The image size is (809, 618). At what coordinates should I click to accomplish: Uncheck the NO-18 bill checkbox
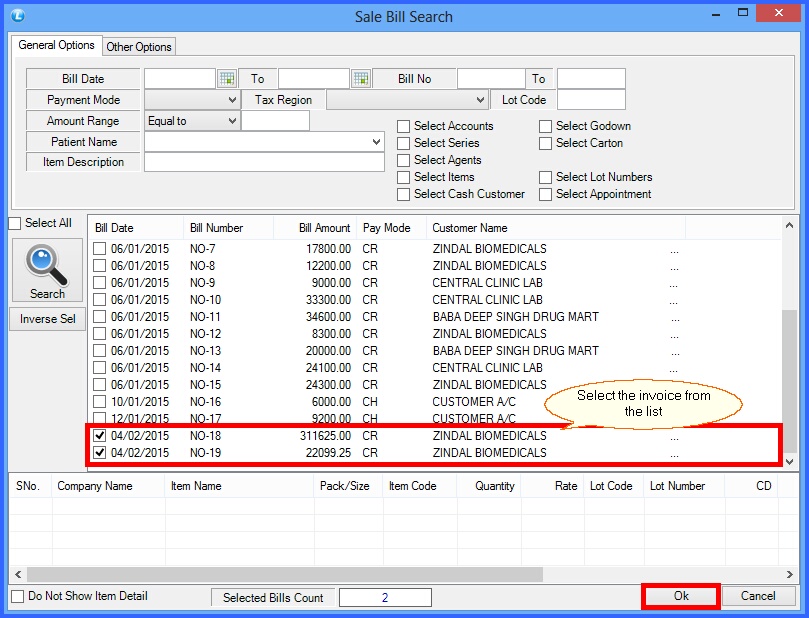[x=100, y=436]
